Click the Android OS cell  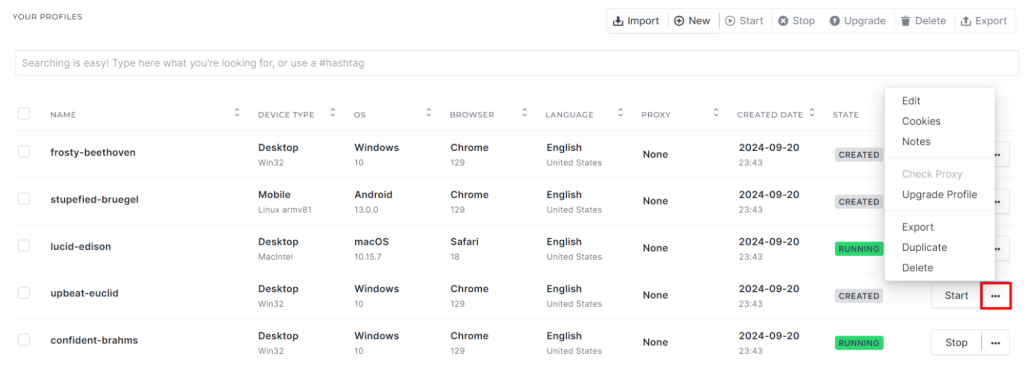coord(374,195)
